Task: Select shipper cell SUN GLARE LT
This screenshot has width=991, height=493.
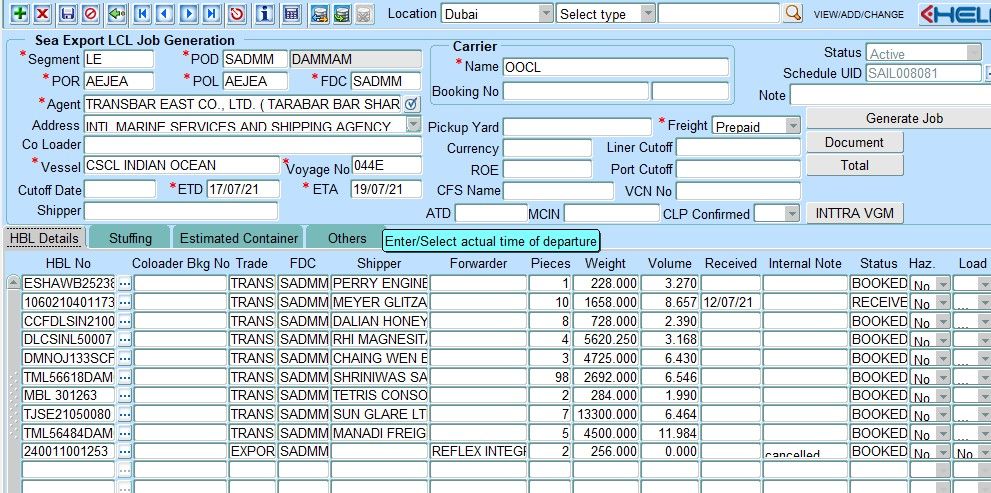Action: (x=379, y=415)
